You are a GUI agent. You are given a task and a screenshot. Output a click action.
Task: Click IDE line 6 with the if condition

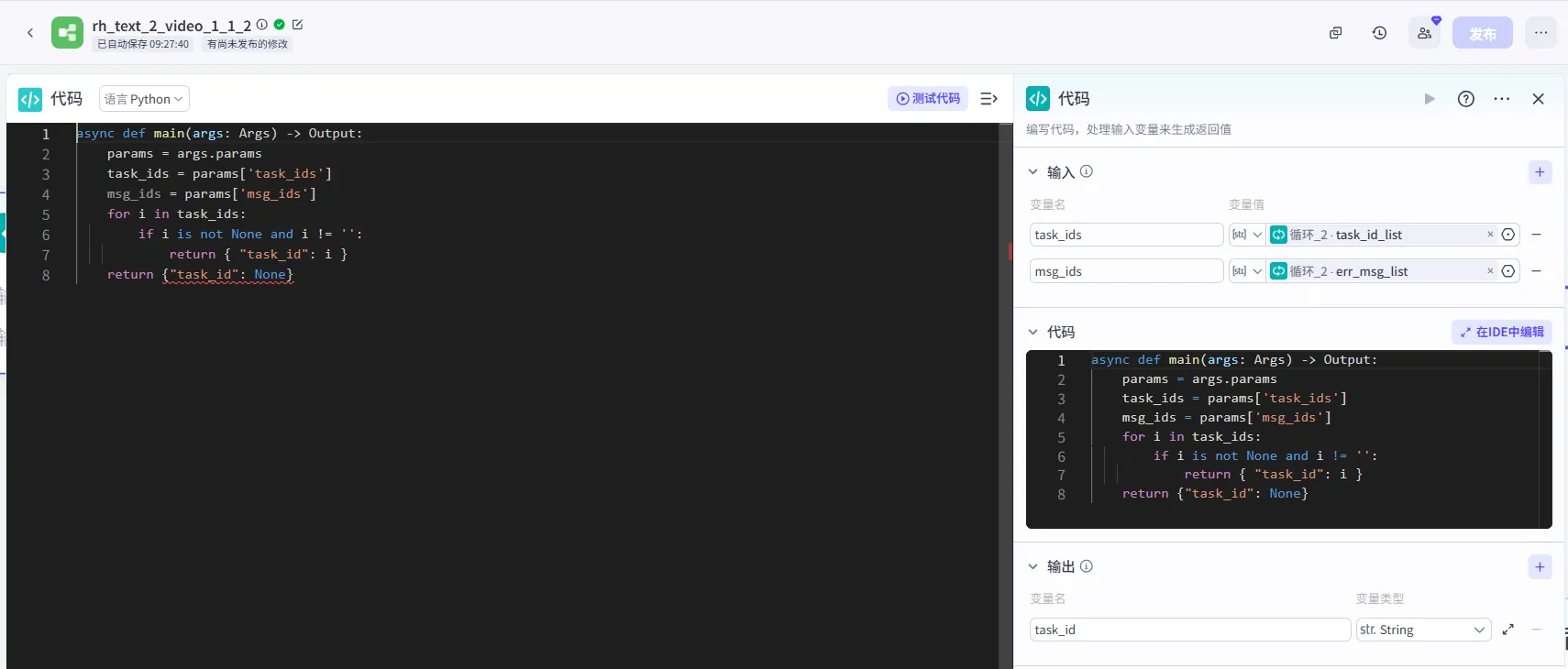pos(250,235)
